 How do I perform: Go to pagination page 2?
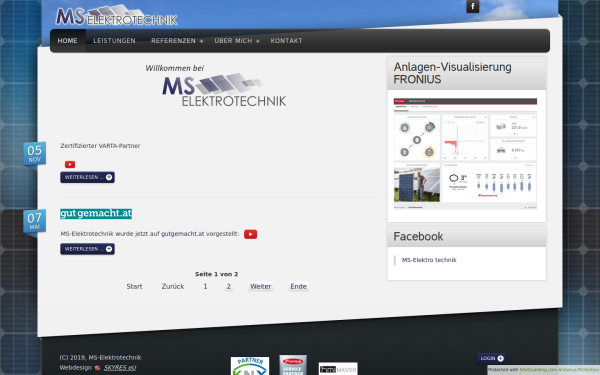[x=229, y=286]
